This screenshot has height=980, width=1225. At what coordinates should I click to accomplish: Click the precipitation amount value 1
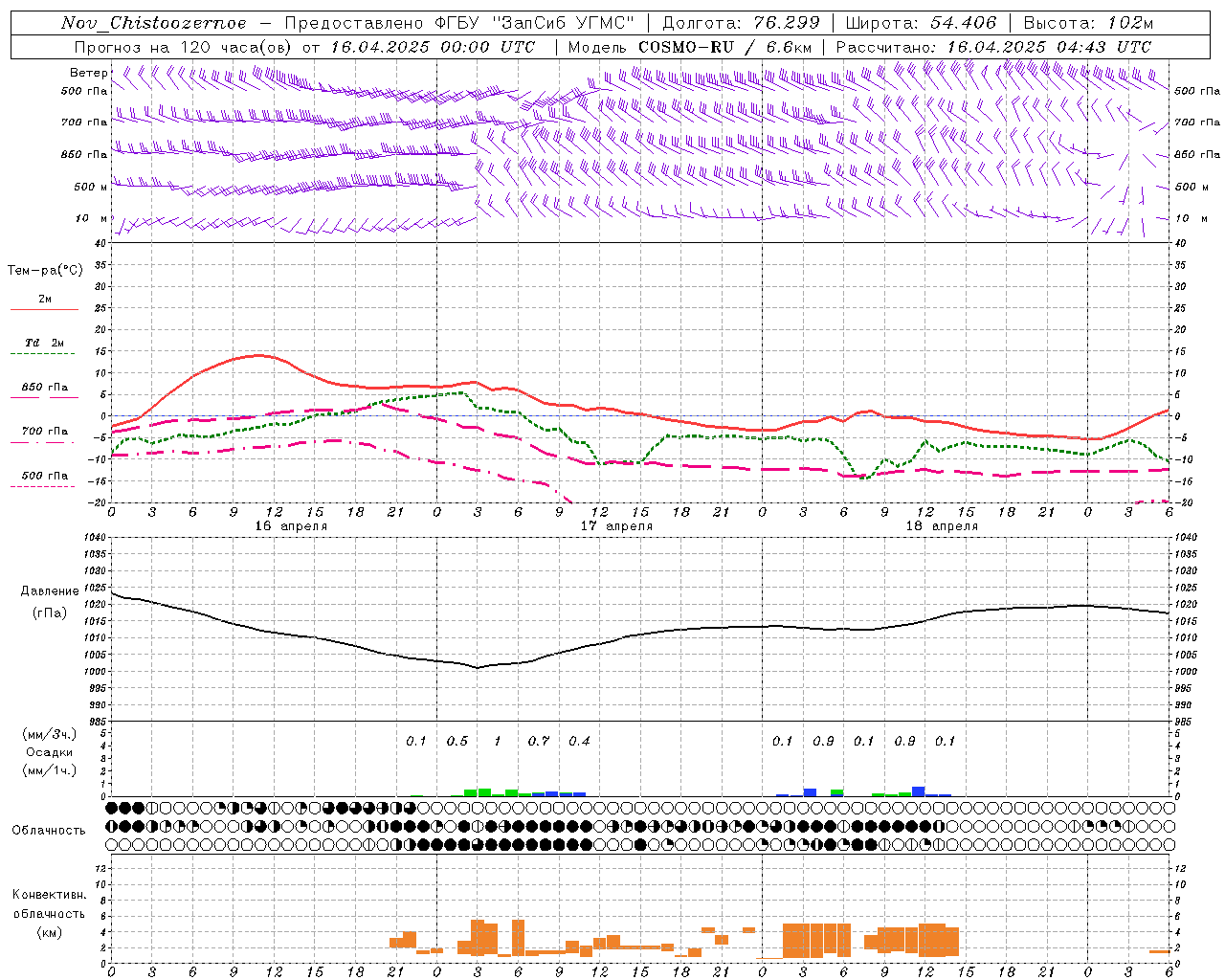pos(498,741)
